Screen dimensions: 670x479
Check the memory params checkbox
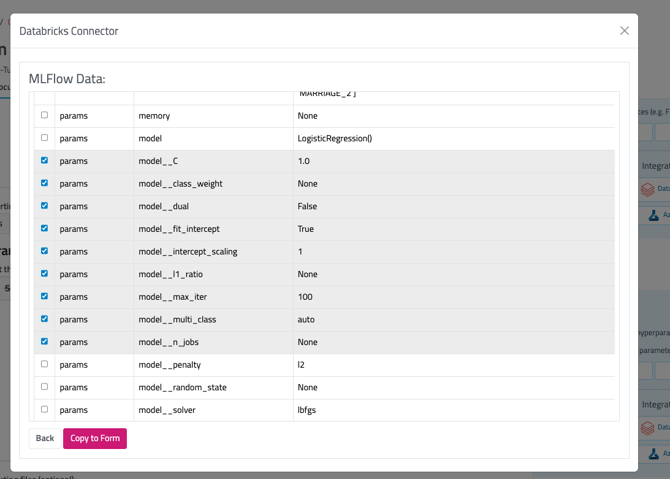coord(44,115)
